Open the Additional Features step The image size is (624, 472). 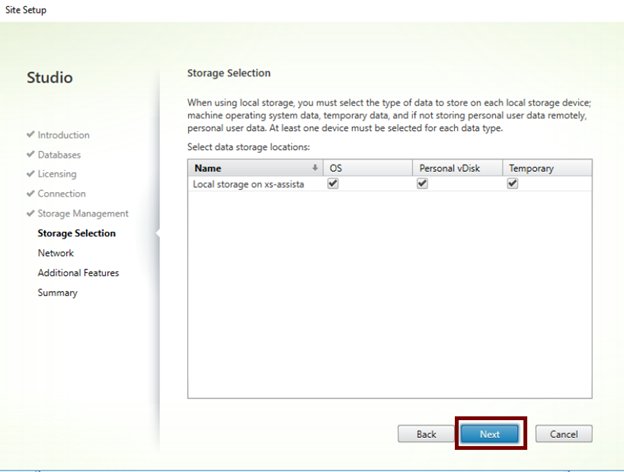(x=78, y=273)
